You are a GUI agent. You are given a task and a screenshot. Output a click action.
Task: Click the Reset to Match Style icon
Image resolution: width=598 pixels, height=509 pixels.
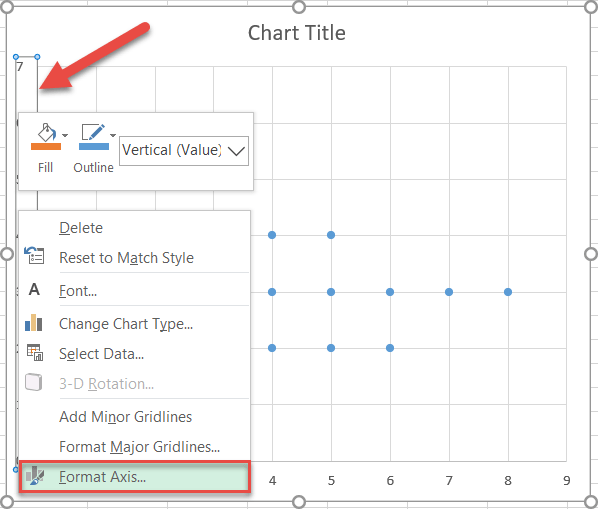(34, 255)
